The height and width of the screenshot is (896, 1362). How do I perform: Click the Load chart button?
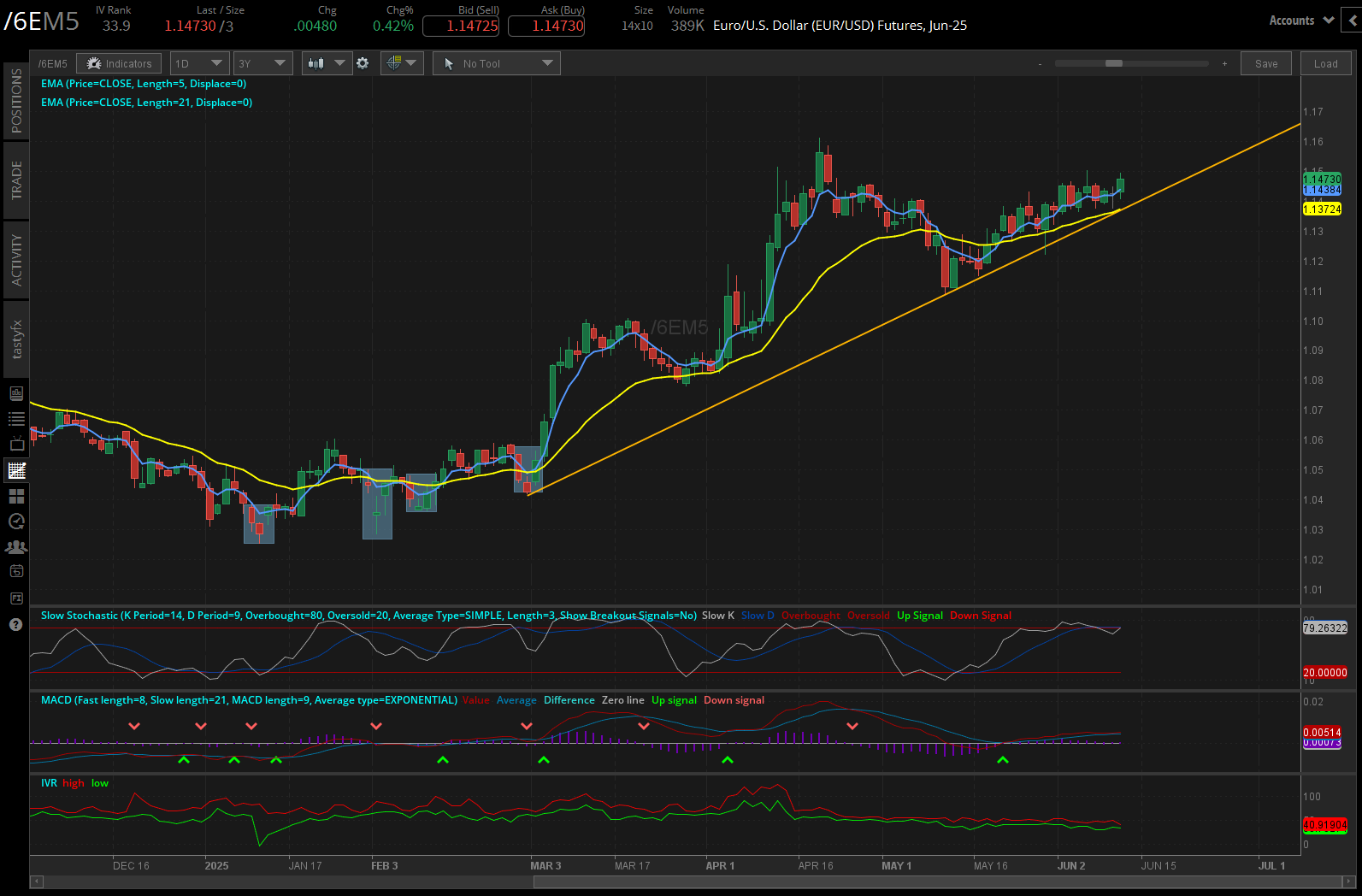pyautogui.click(x=1326, y=63)
